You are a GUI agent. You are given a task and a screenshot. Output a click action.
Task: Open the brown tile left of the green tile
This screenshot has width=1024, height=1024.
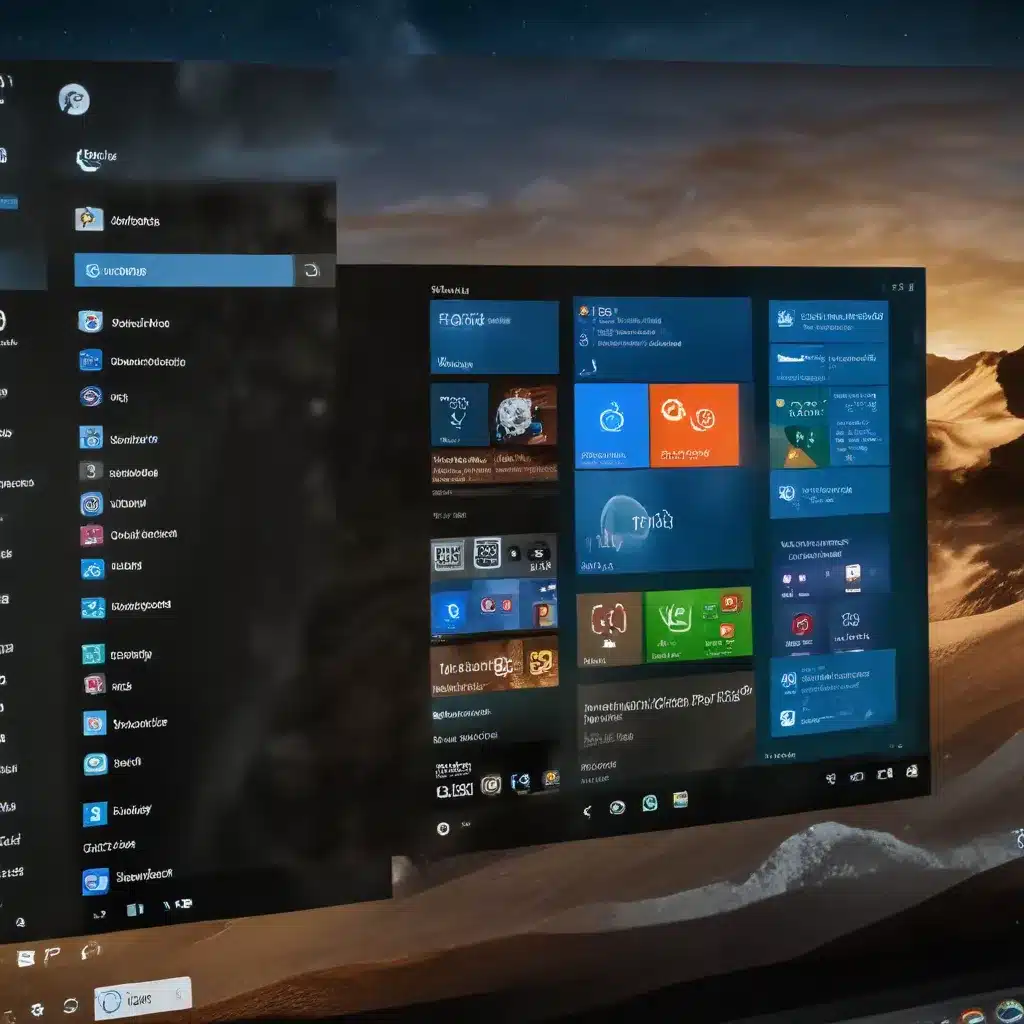point(609,630)
